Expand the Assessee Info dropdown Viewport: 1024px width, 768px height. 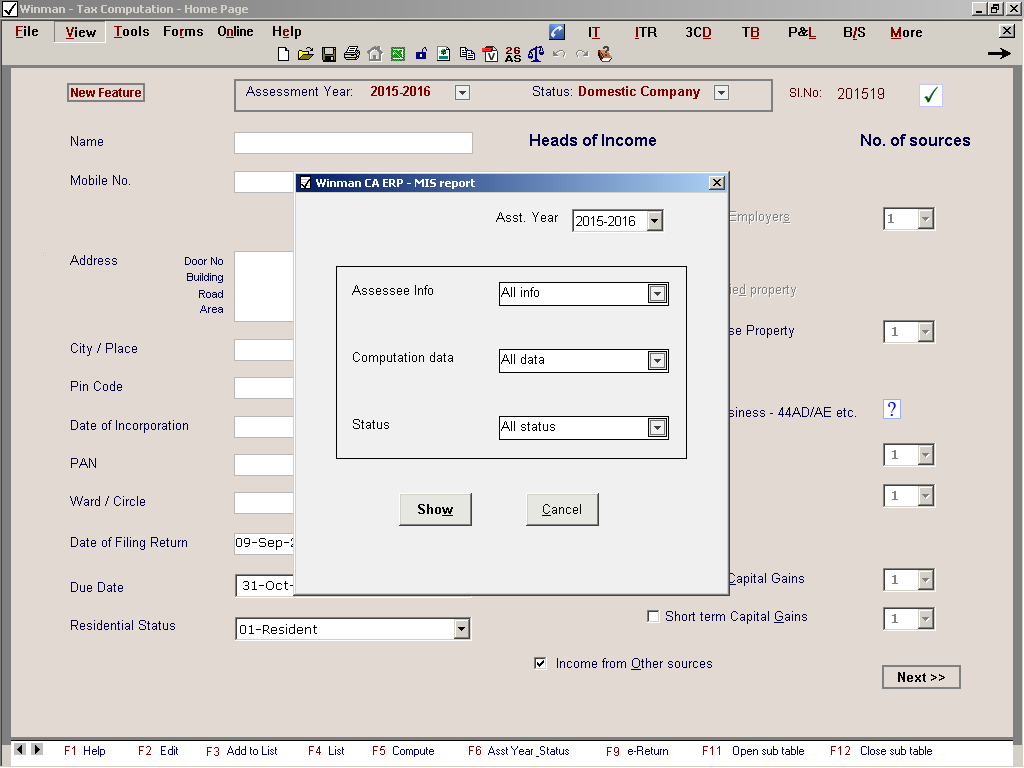[658, 294]
